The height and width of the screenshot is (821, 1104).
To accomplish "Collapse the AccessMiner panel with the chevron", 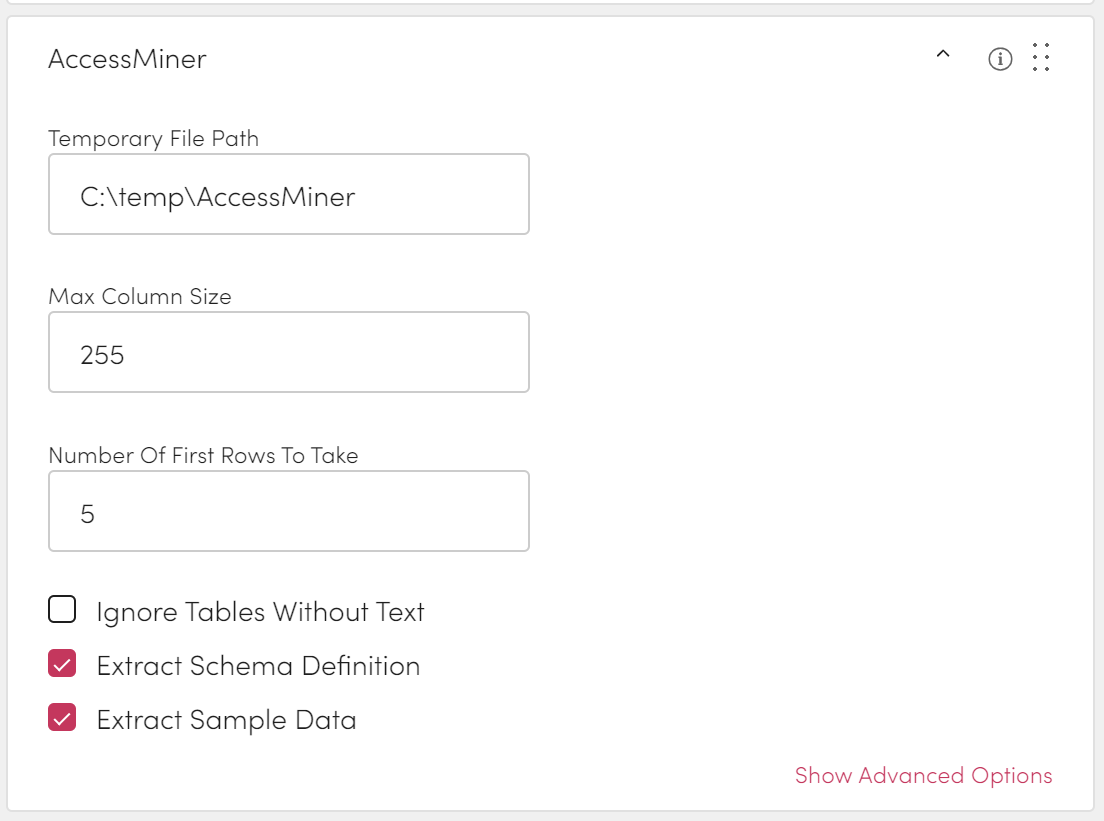I will tap(942, 56).
